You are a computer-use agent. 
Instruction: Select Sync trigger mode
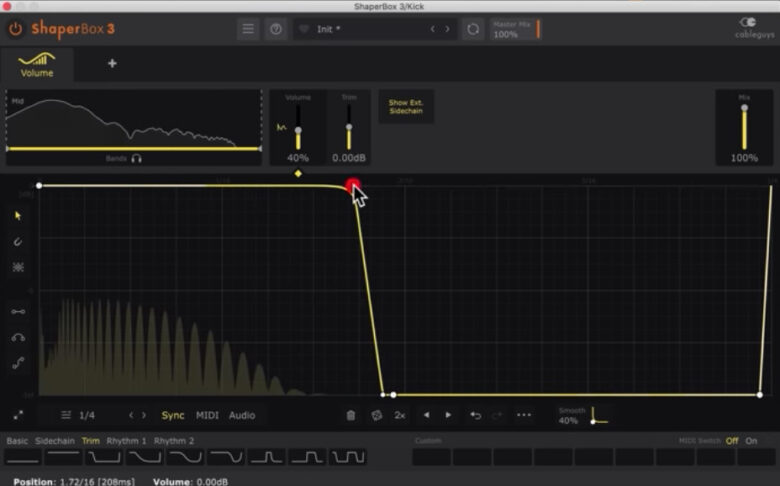click(x=173, y=415)
